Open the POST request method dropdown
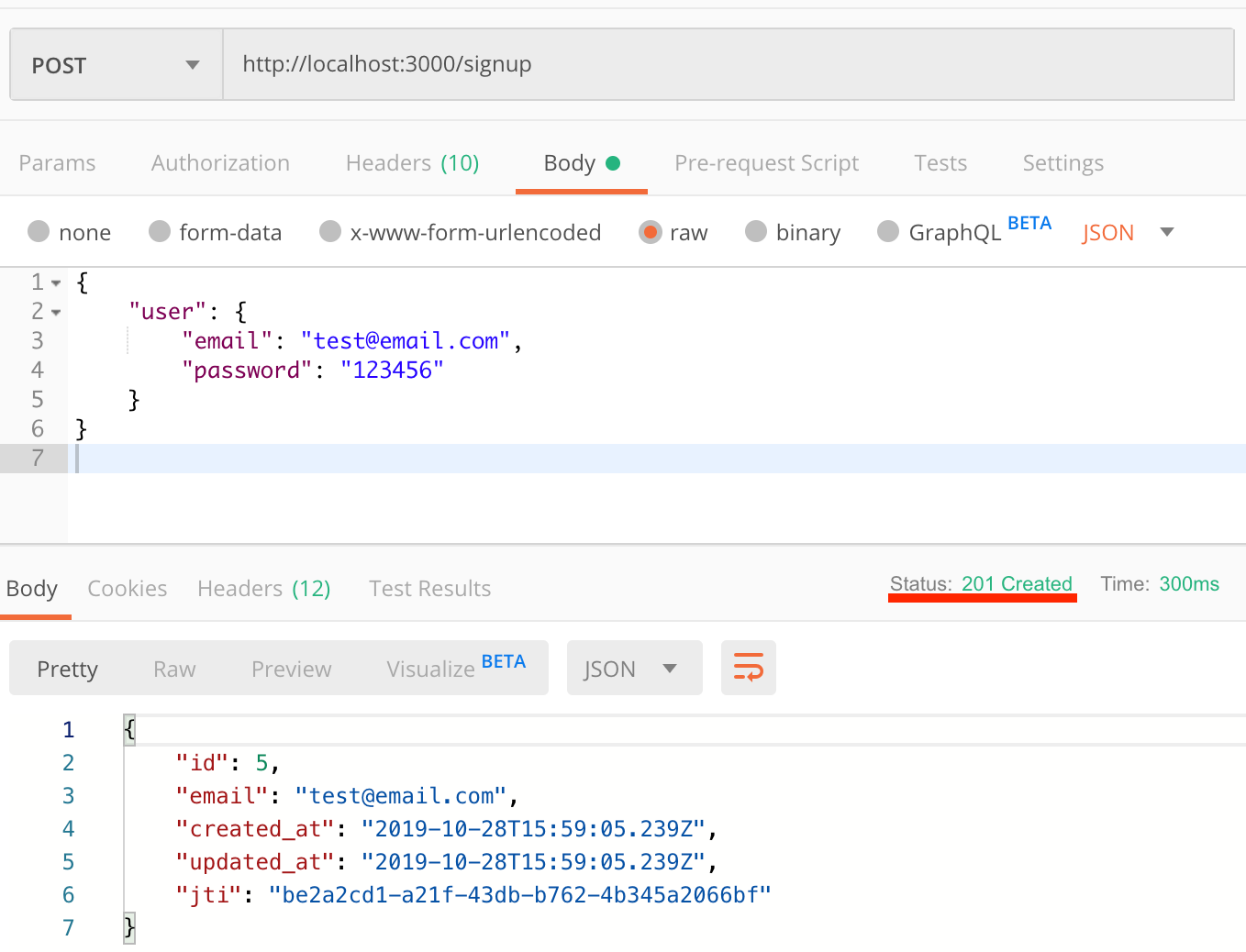Image resolution: width=1246 pixels, height=952 pixels. (115, 64)
